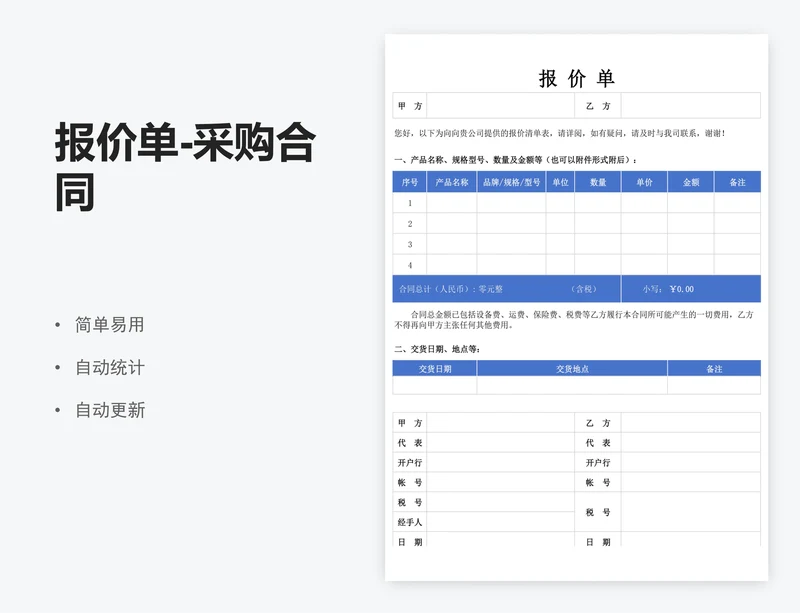The width and height of the screenshot is (800, 613).
Task: Click the 乙方 label in the signature table
Action: [x=598, y=423]
